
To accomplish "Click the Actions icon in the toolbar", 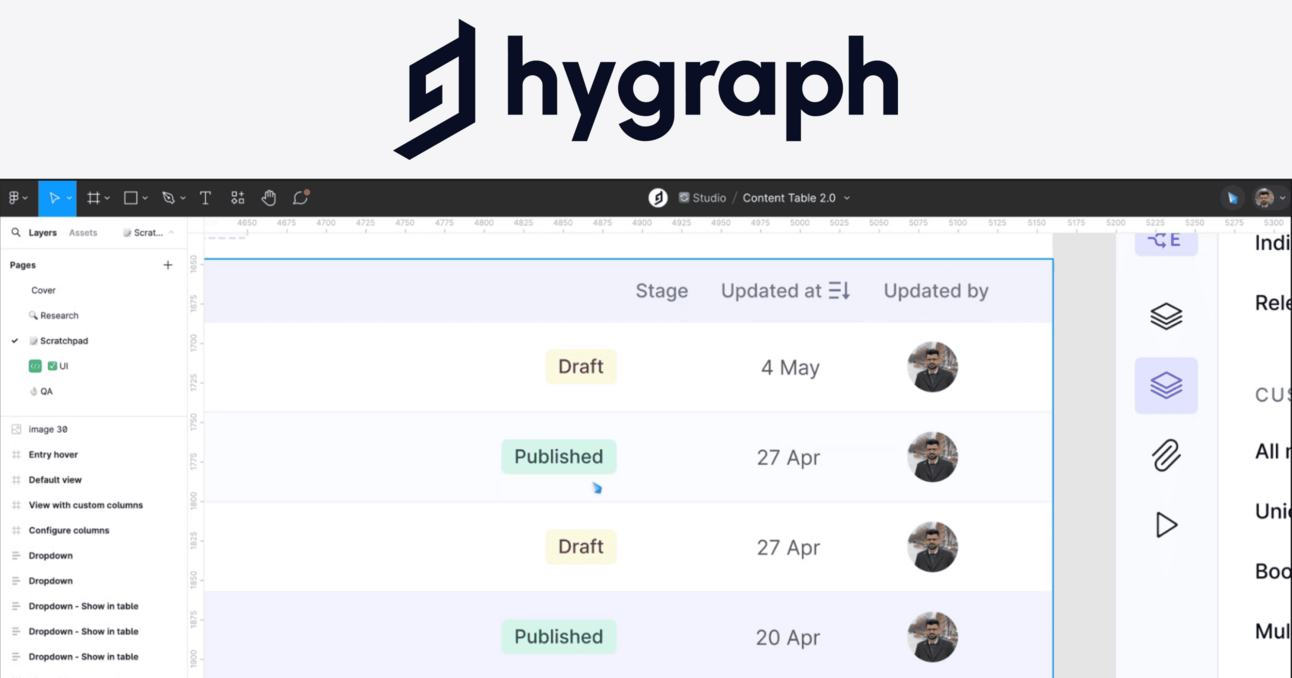I will click(x=238, y=197).
